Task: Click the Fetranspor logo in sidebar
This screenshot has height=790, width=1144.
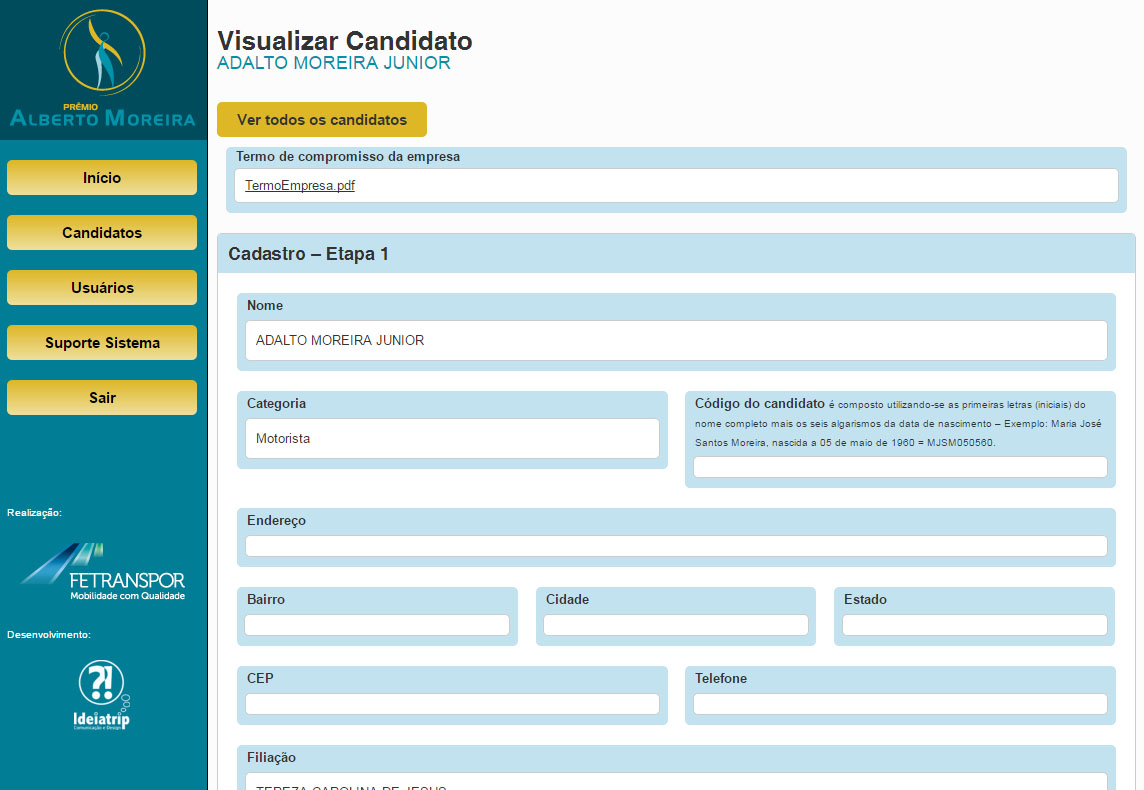Action: [x=103, y=572]
